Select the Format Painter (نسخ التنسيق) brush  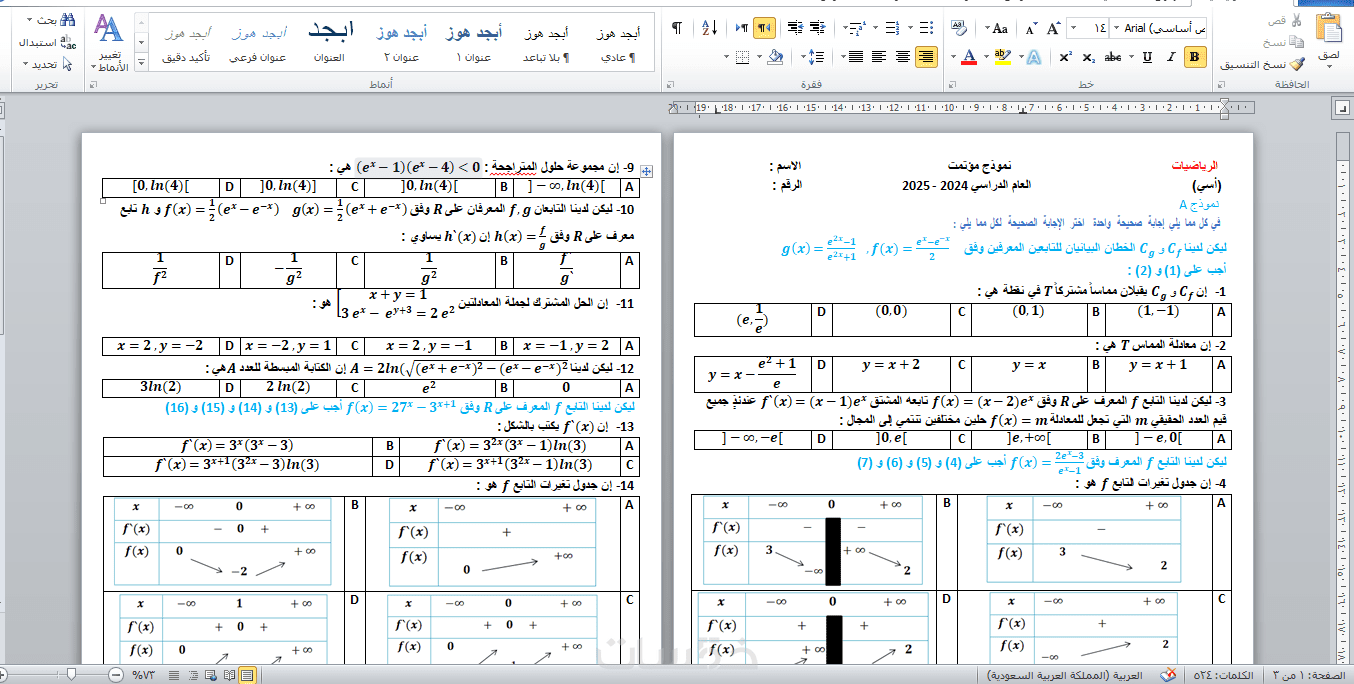click(1296, 64)
